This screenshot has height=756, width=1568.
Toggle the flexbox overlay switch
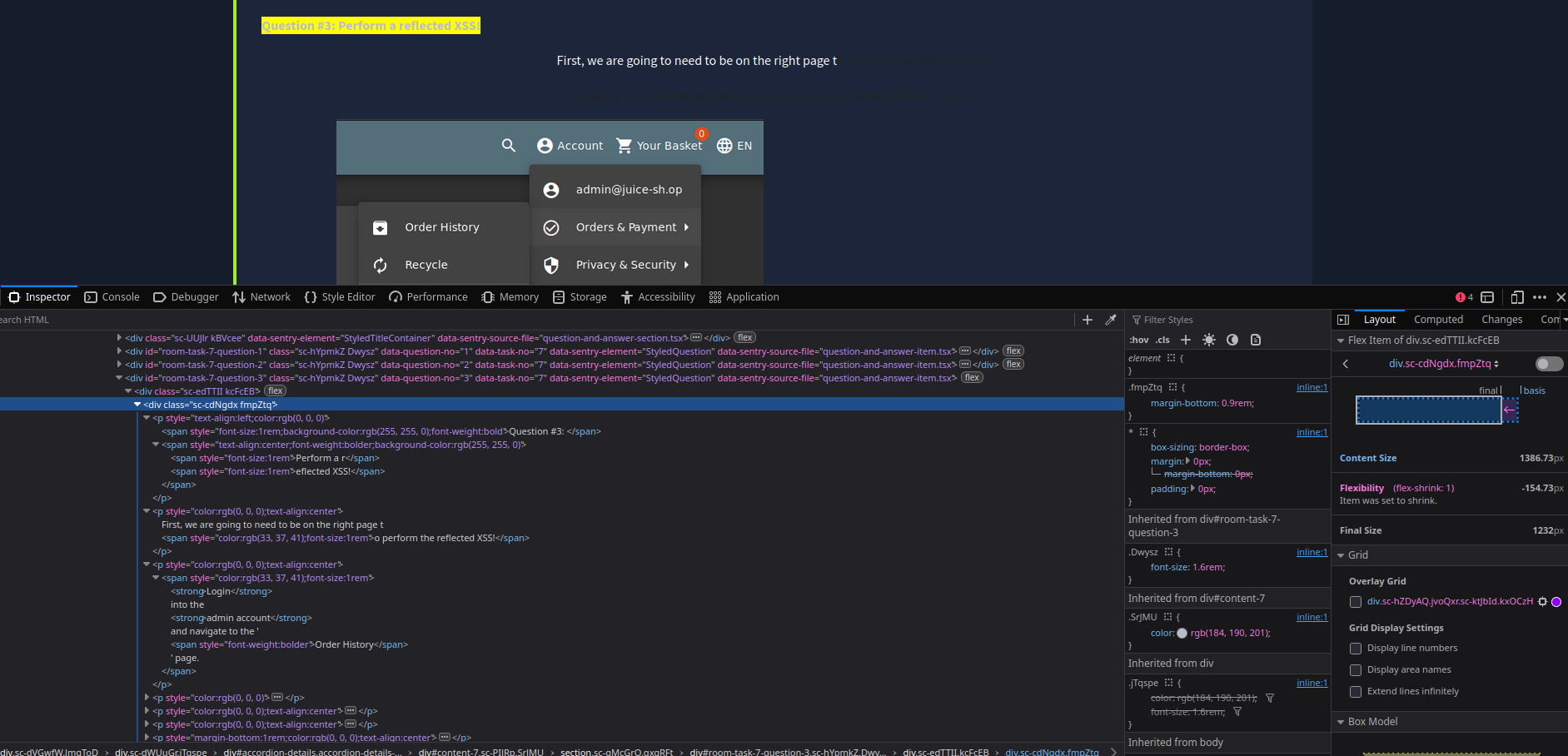[1549, 364]
